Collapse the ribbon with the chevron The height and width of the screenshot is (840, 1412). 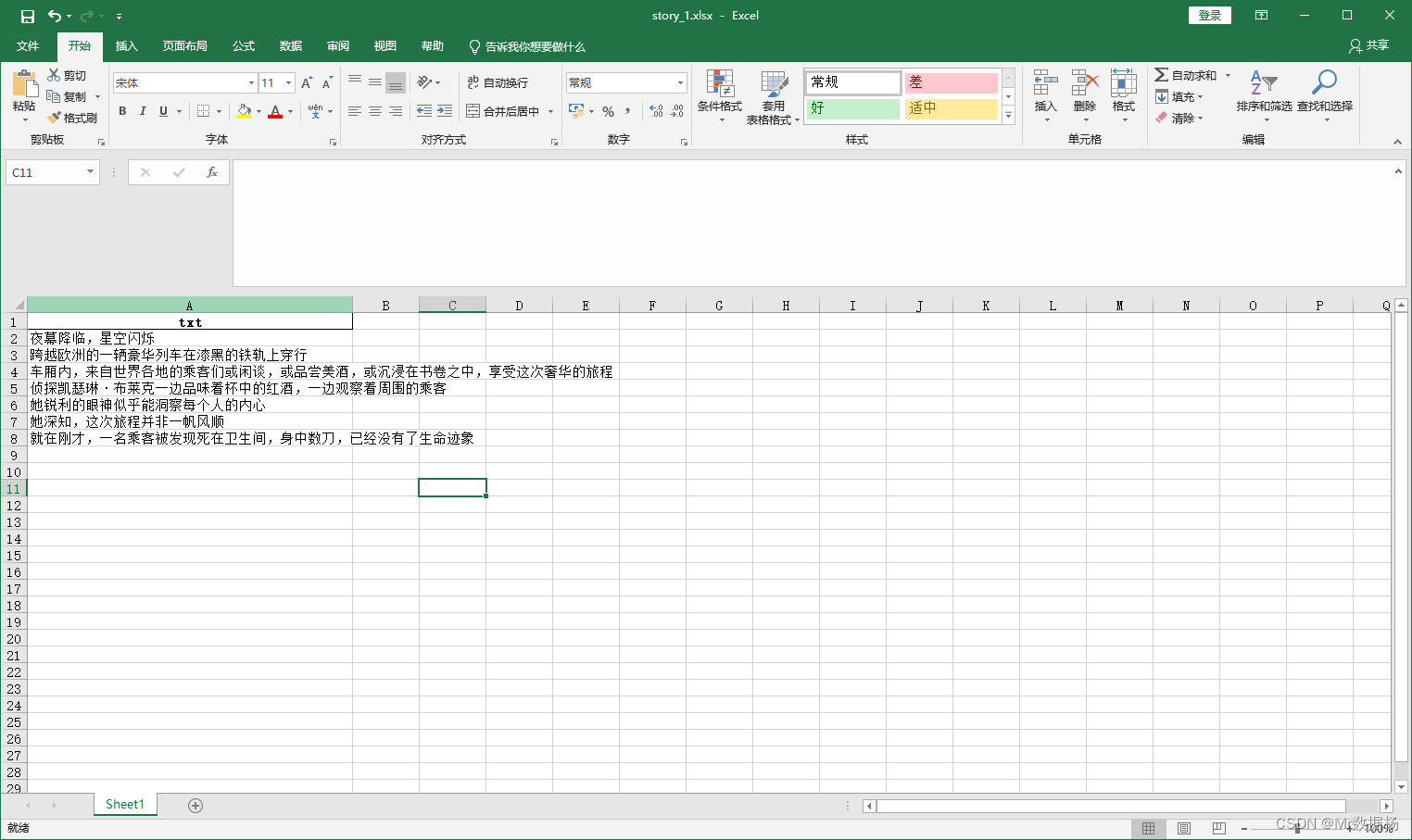pos(1397,142)
